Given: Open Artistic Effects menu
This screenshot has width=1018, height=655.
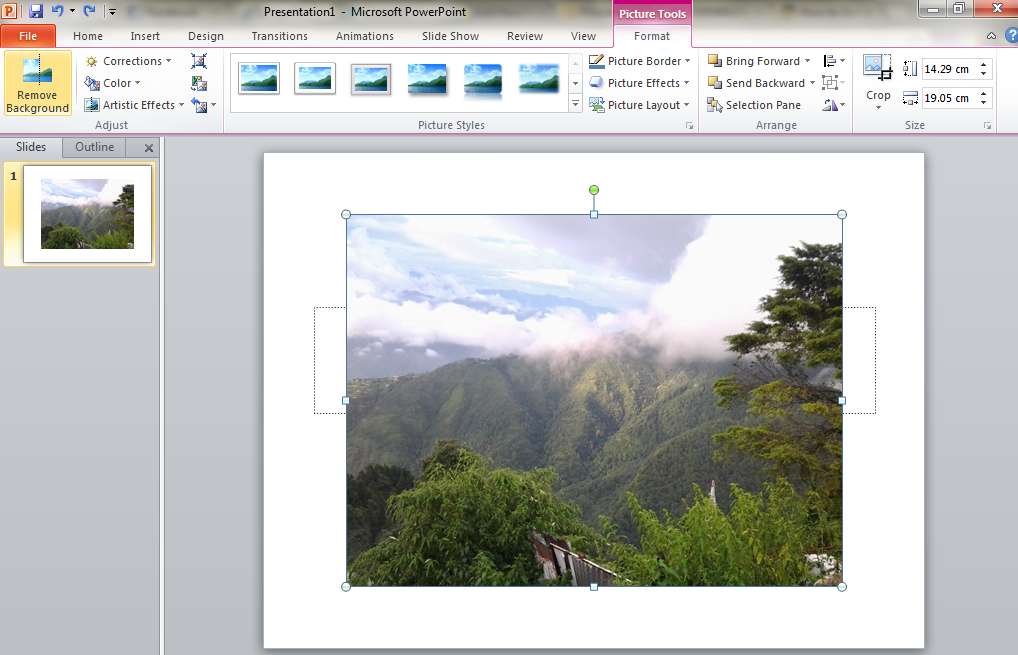Looking at the screenshot, I should point(134,105).
